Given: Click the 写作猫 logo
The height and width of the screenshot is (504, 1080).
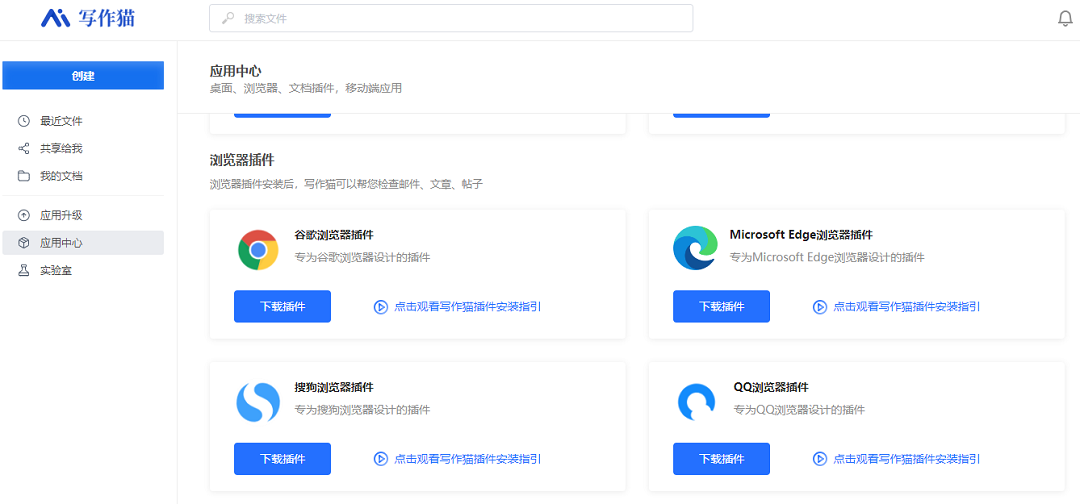Looking at the screenshot, I should coord(87,18).
